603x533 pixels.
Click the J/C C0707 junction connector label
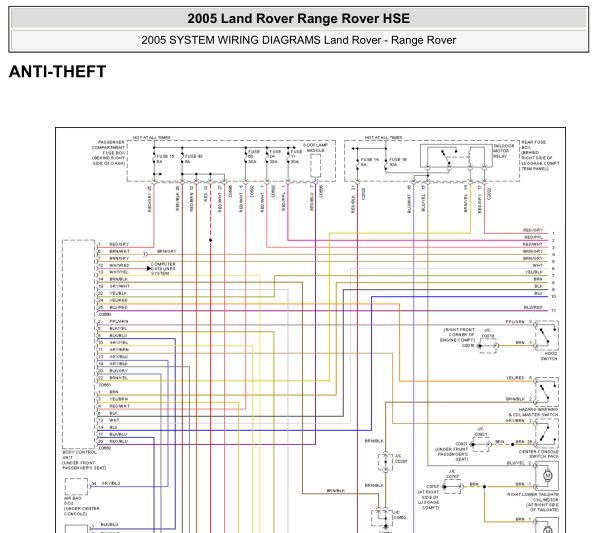pos(453,474)
